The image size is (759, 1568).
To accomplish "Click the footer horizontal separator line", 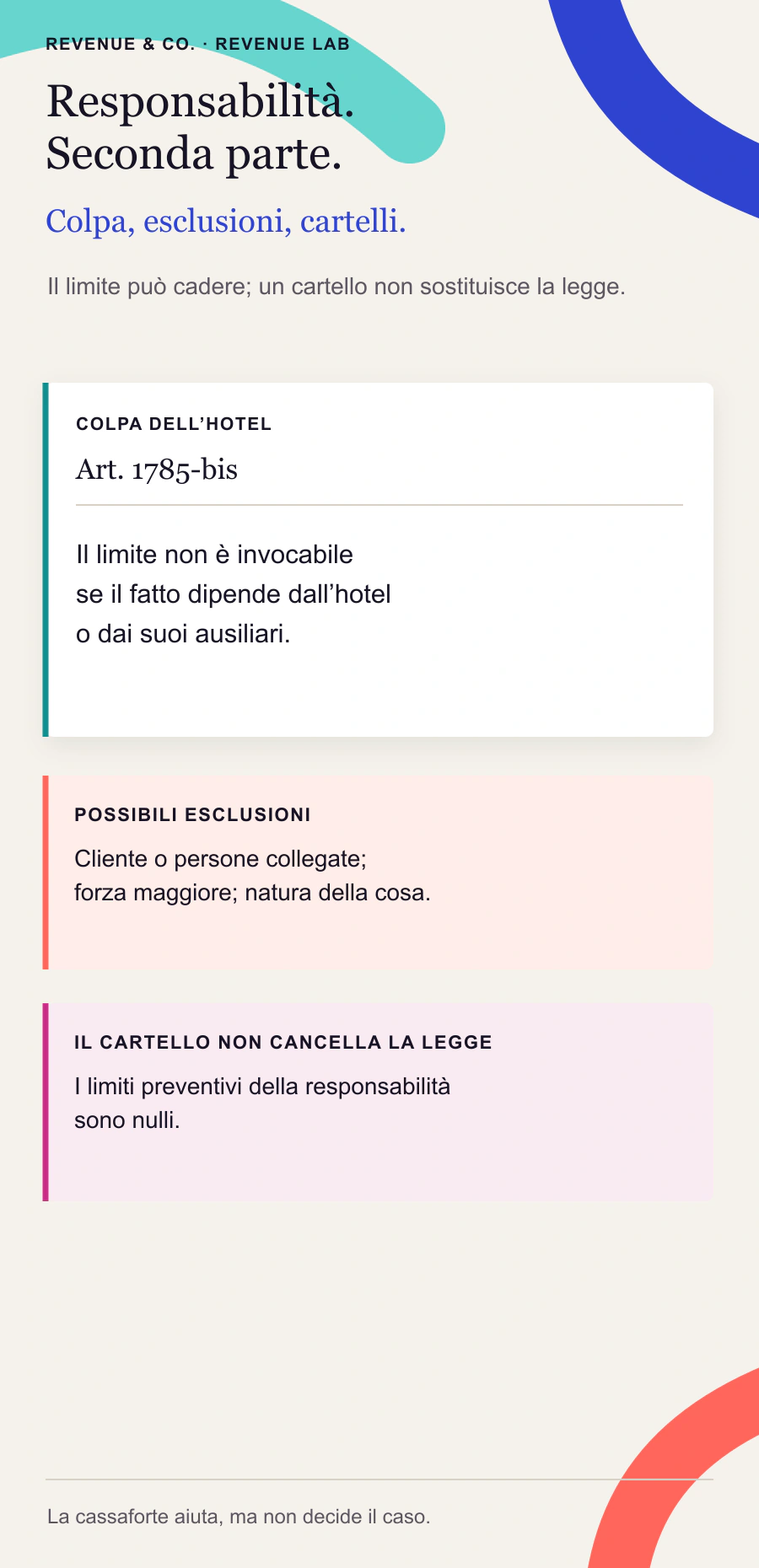I will (x=379, y=1479).
